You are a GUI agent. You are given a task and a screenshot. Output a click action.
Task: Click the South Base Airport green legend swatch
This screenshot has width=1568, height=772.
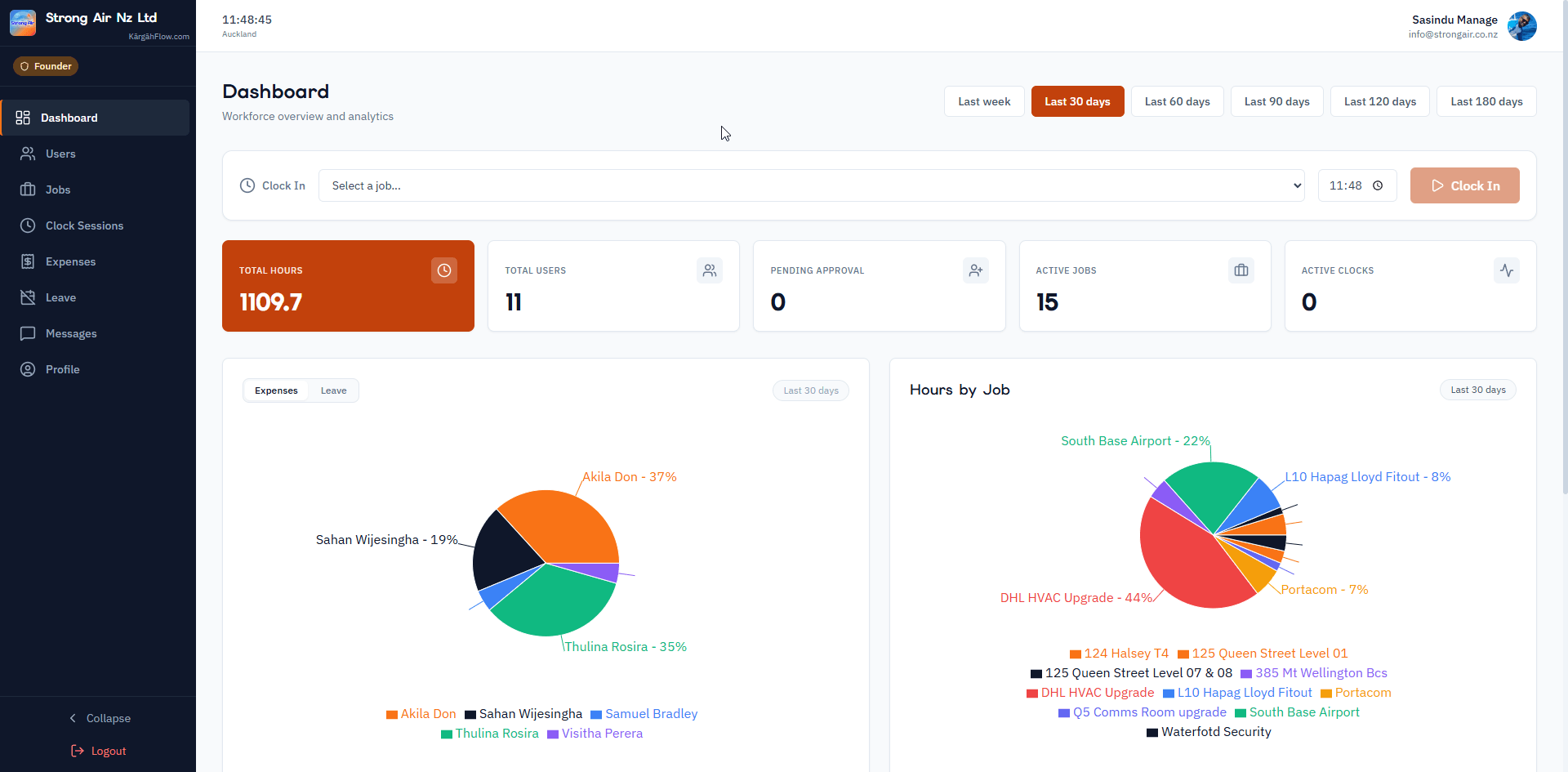click(x=1241, y=713)
